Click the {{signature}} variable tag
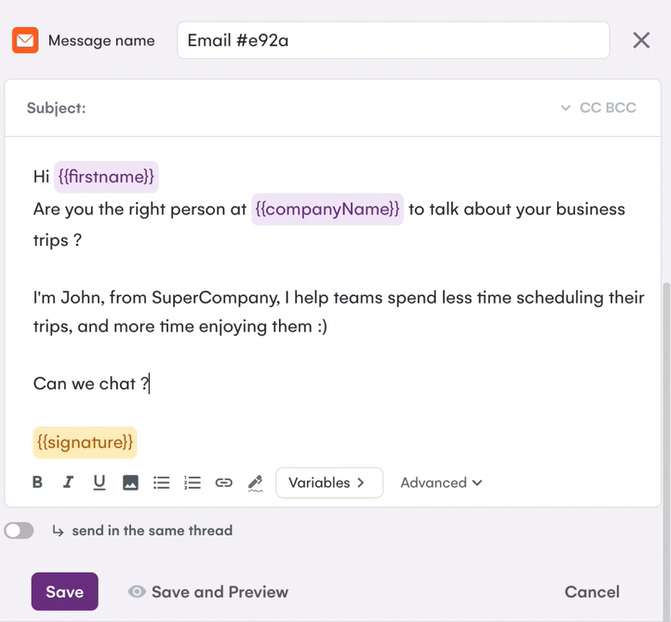The image size is (671, 622). point(85,441)
